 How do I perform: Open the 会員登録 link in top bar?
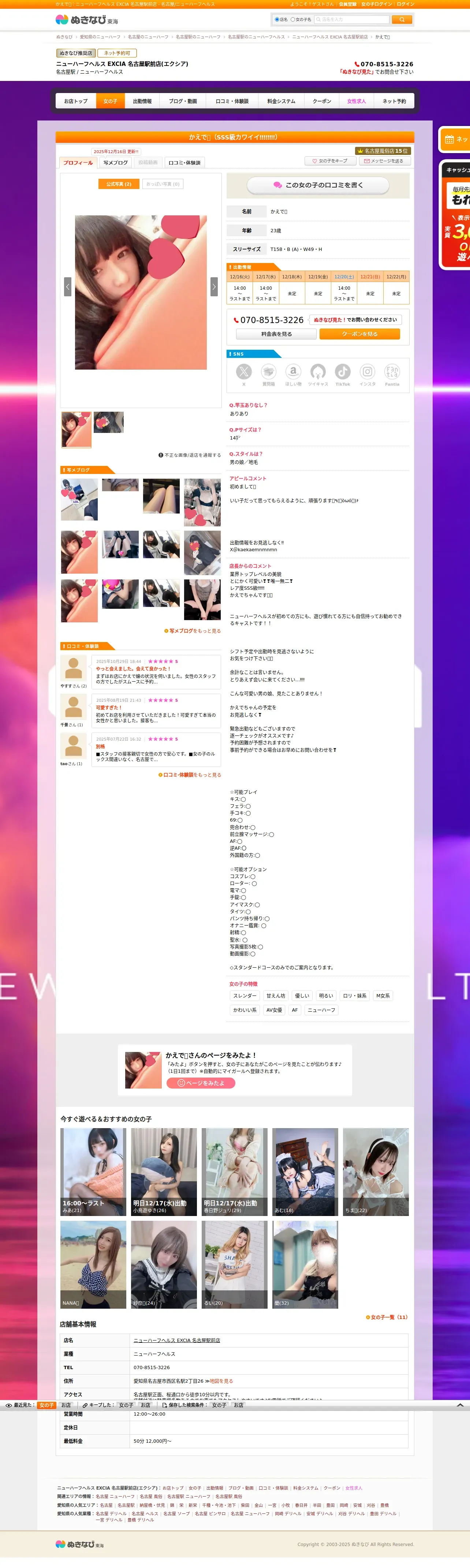click(x=348, y=4)
